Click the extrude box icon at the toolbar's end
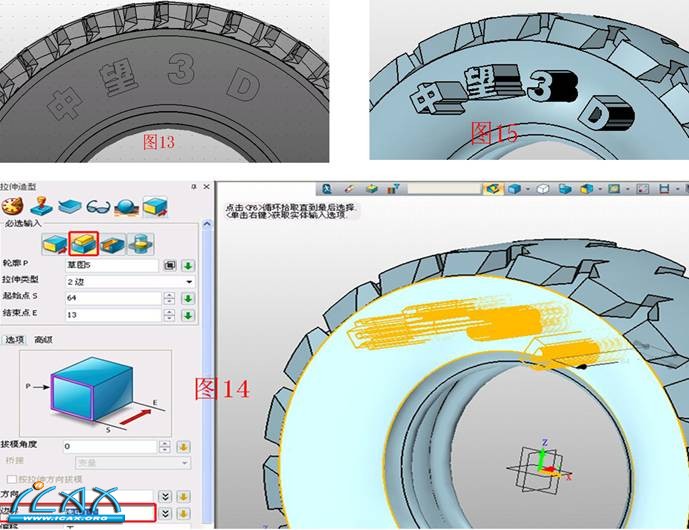Viewport: 689px width, 530px height. pos(155,207)
